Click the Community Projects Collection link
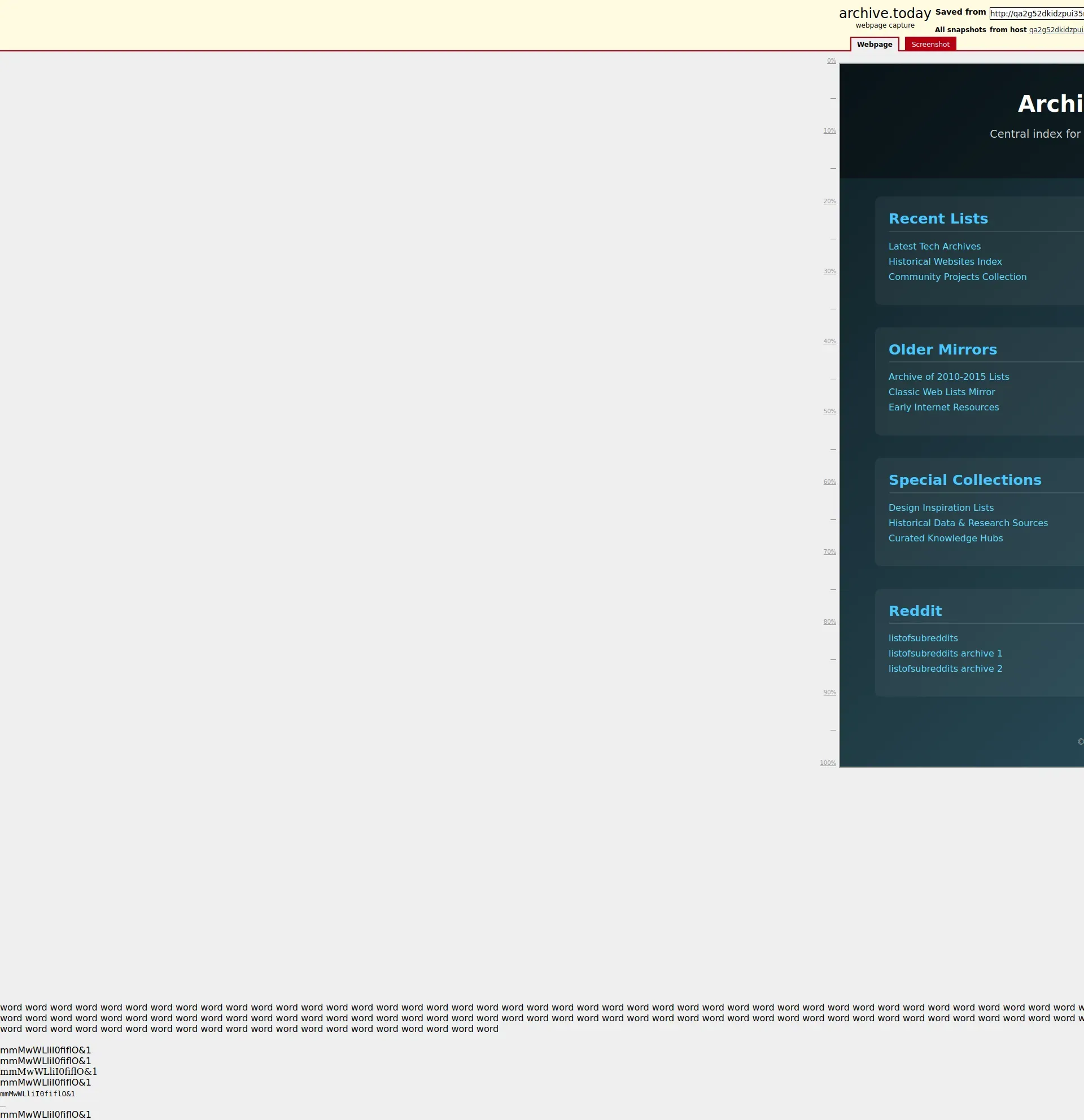 pyautogui.click(x=957, y=277)
